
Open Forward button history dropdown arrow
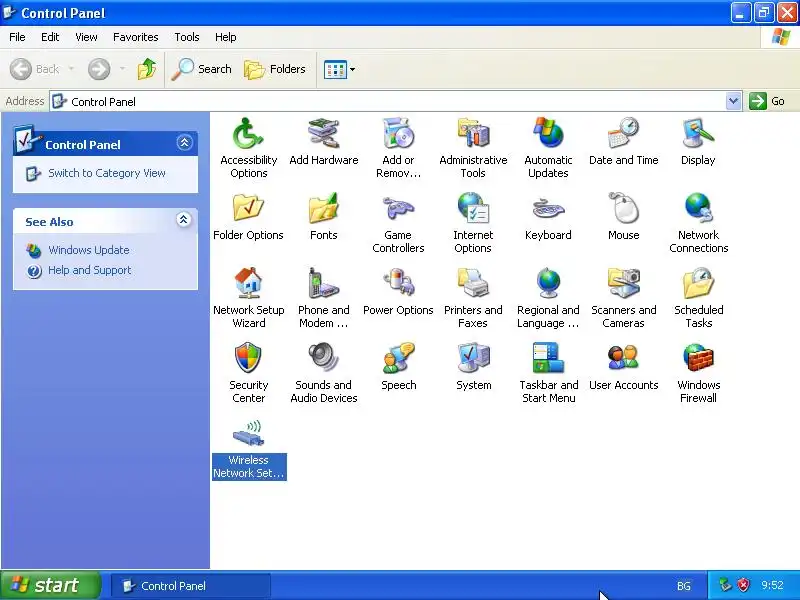(122, 69)
